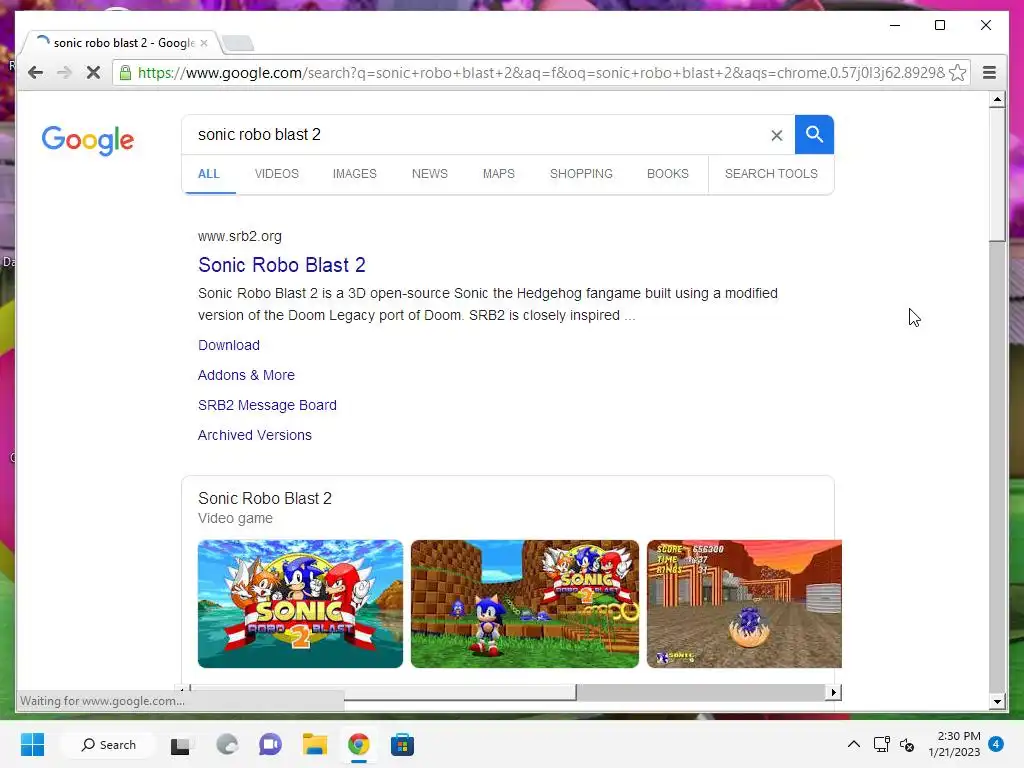This screenshot has width=1024, height=768.
Task: Switch to the VIDEOS tab
Action: click(277, 174)
